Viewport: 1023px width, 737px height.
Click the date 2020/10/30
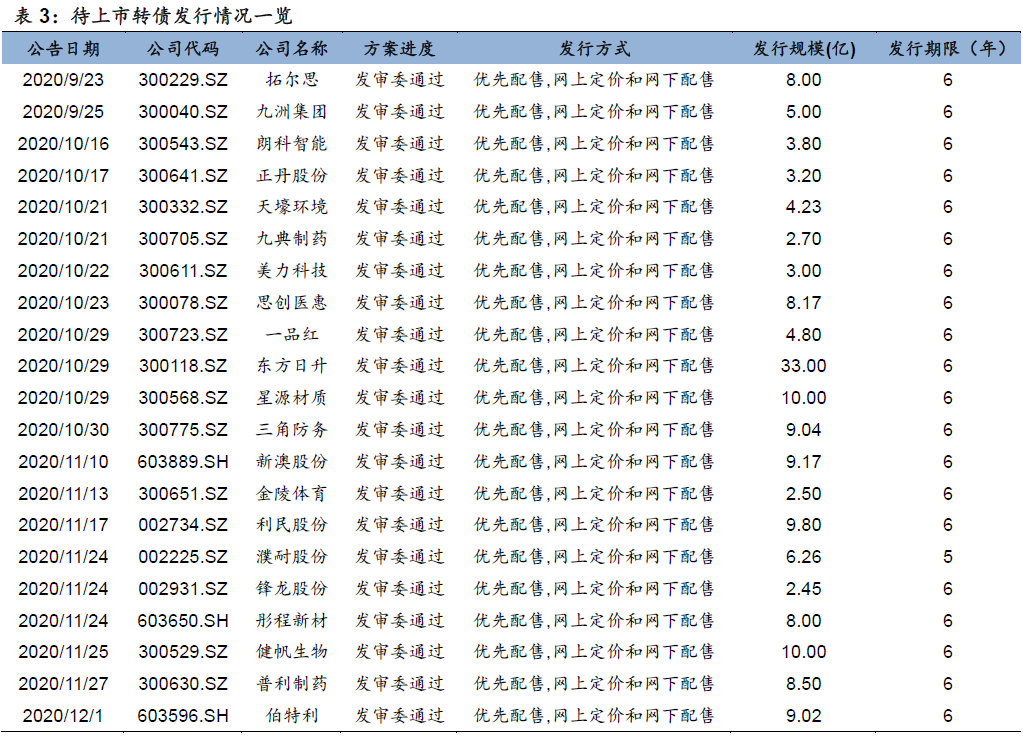coord(63,430)
